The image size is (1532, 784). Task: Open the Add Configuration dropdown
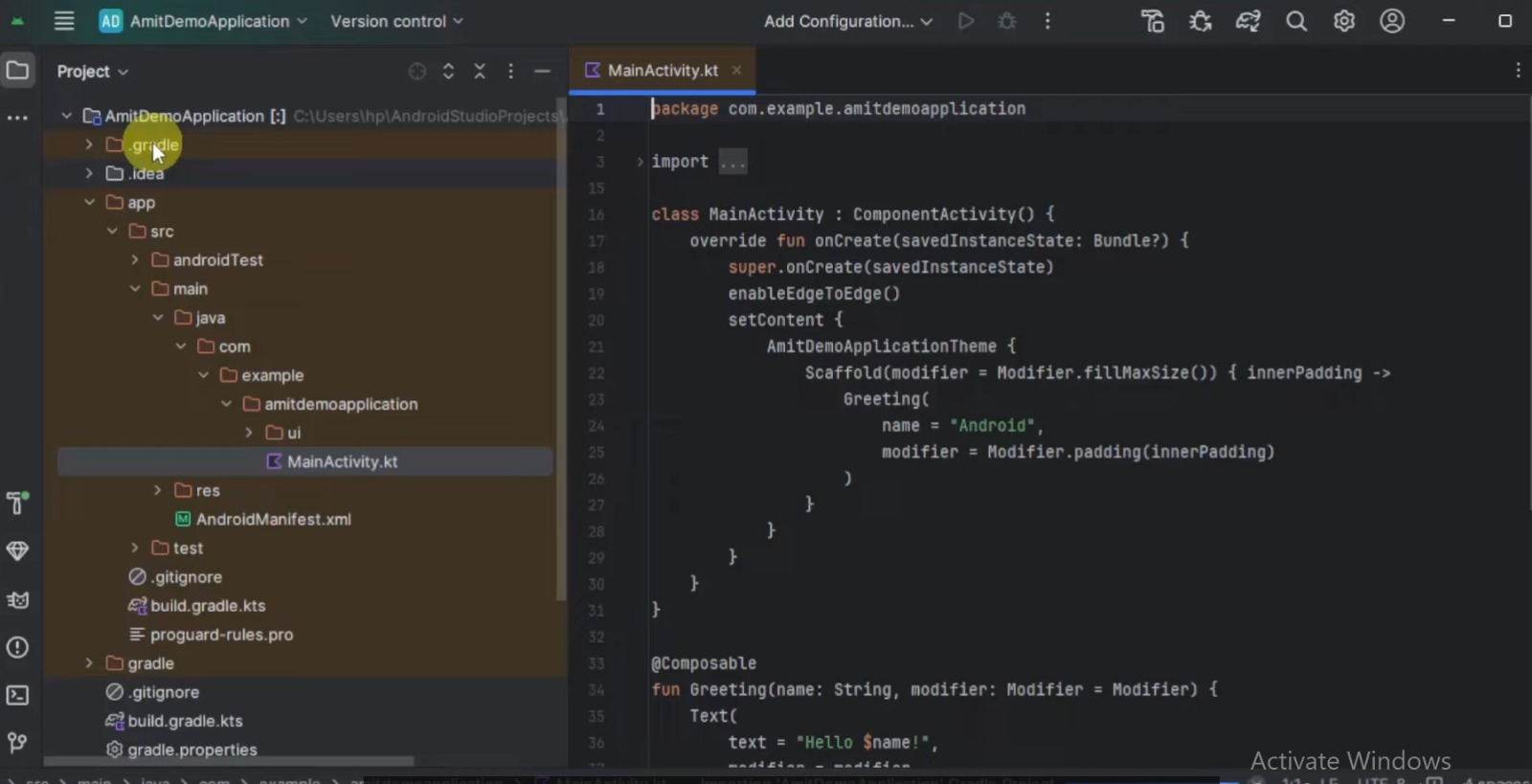[847, 21]
